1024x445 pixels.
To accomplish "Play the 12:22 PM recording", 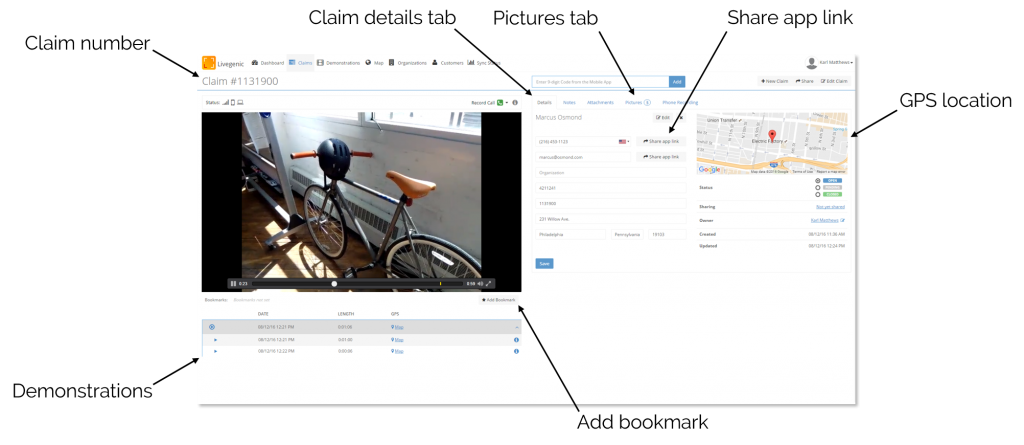I will click(215, 351).
